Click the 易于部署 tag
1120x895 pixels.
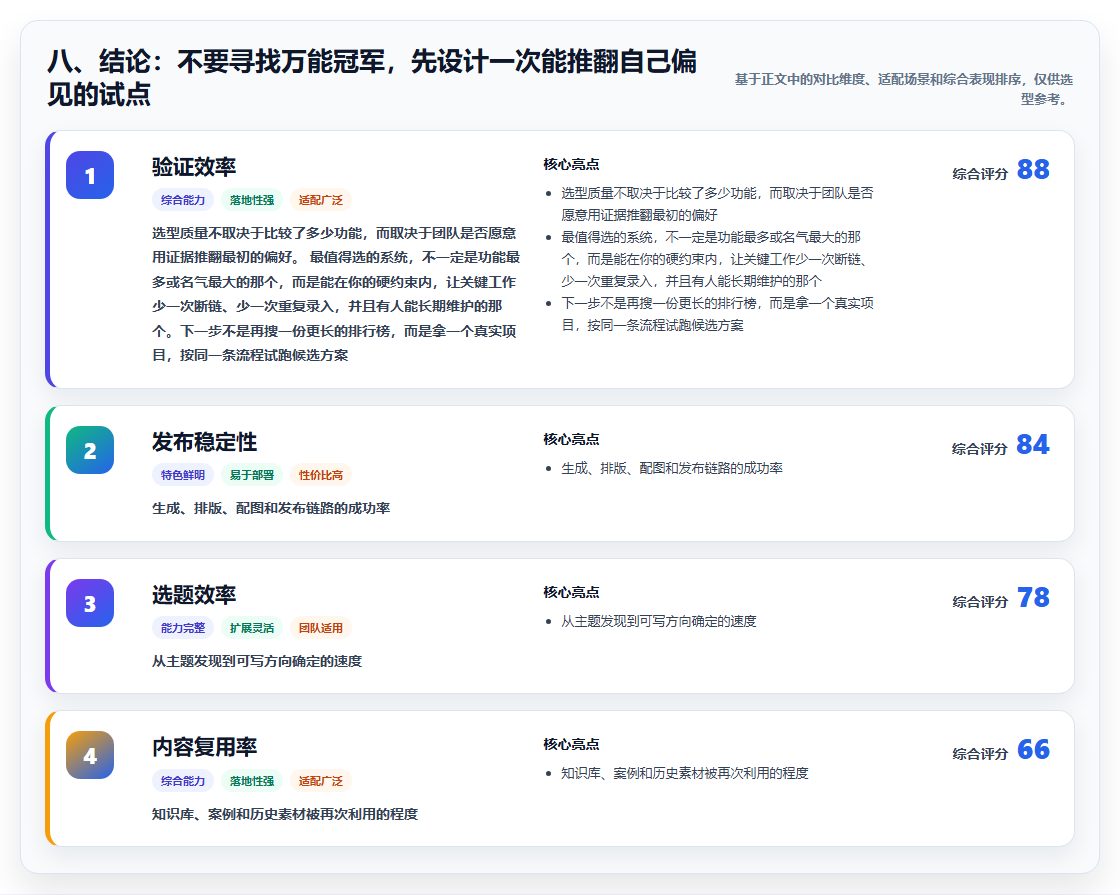click(x=251, y=475)
